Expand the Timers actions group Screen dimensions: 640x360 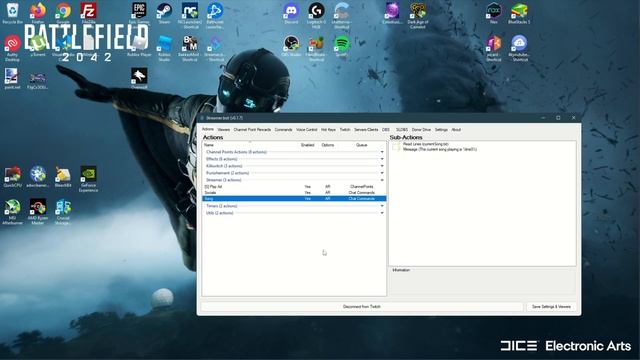[x=382, y=206]
